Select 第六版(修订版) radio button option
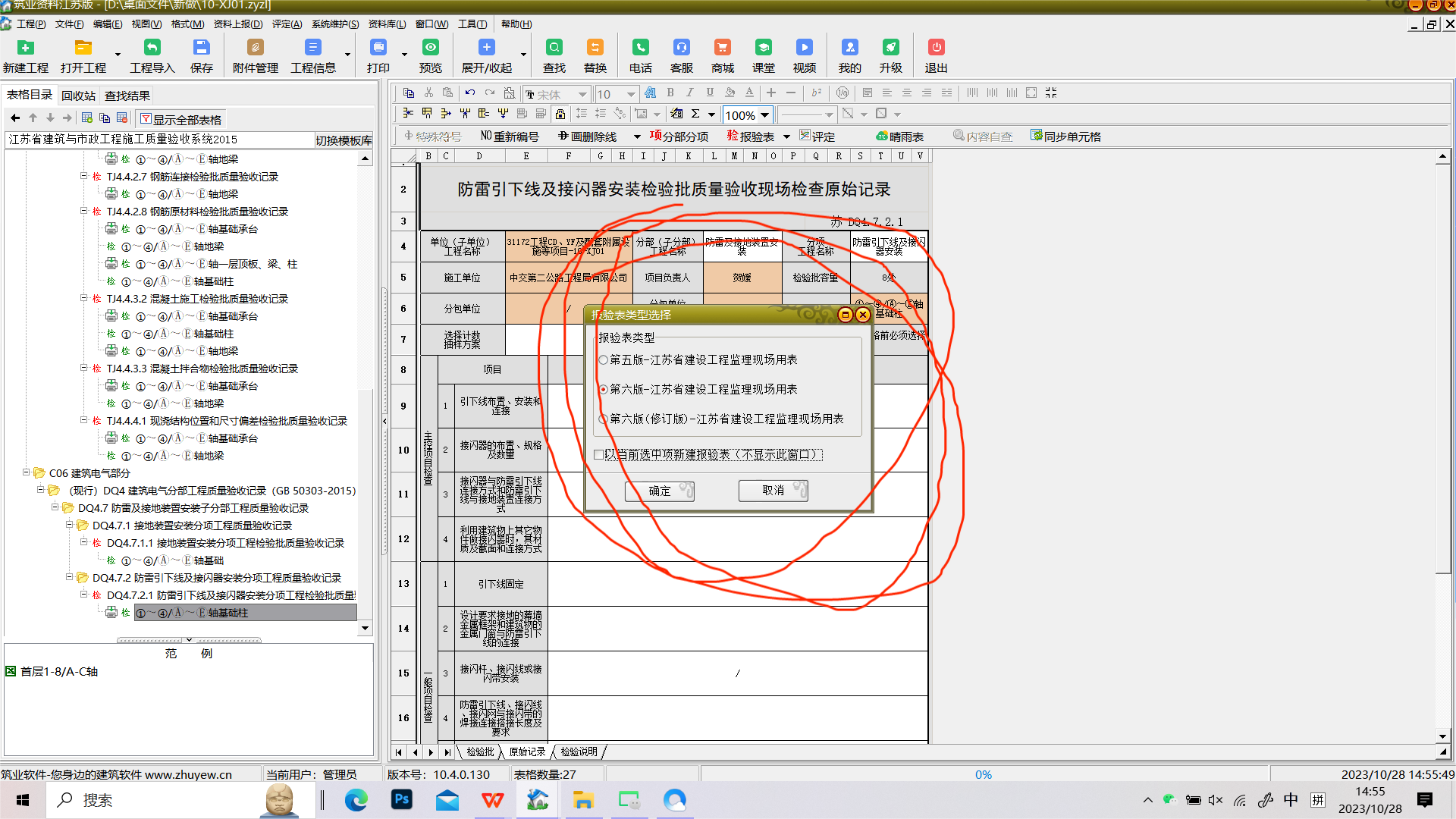The image size is (1456, 819). [604, 419]
